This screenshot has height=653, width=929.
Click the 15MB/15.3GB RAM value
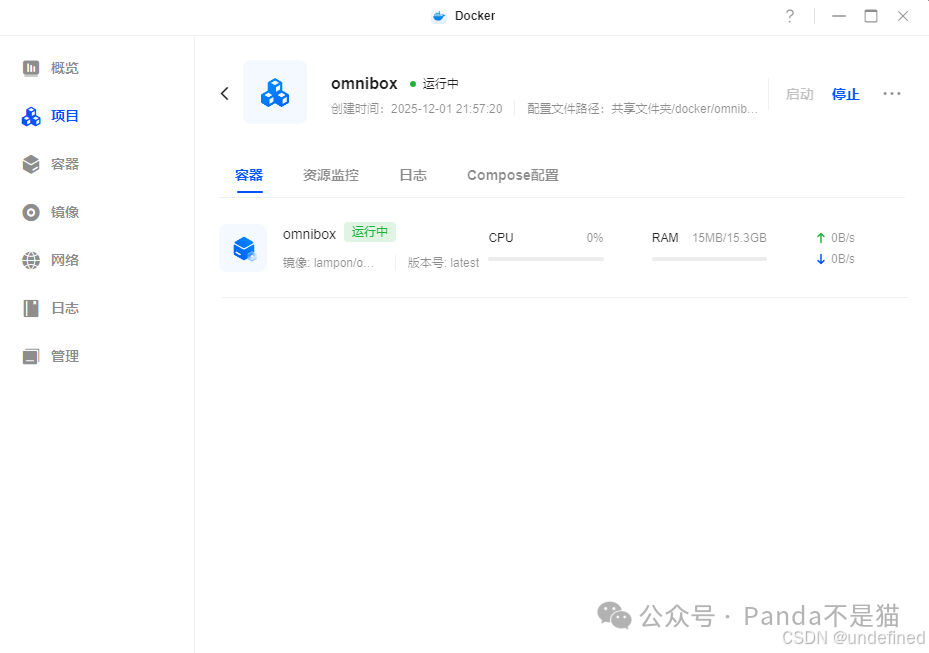[x=729, y=238]
